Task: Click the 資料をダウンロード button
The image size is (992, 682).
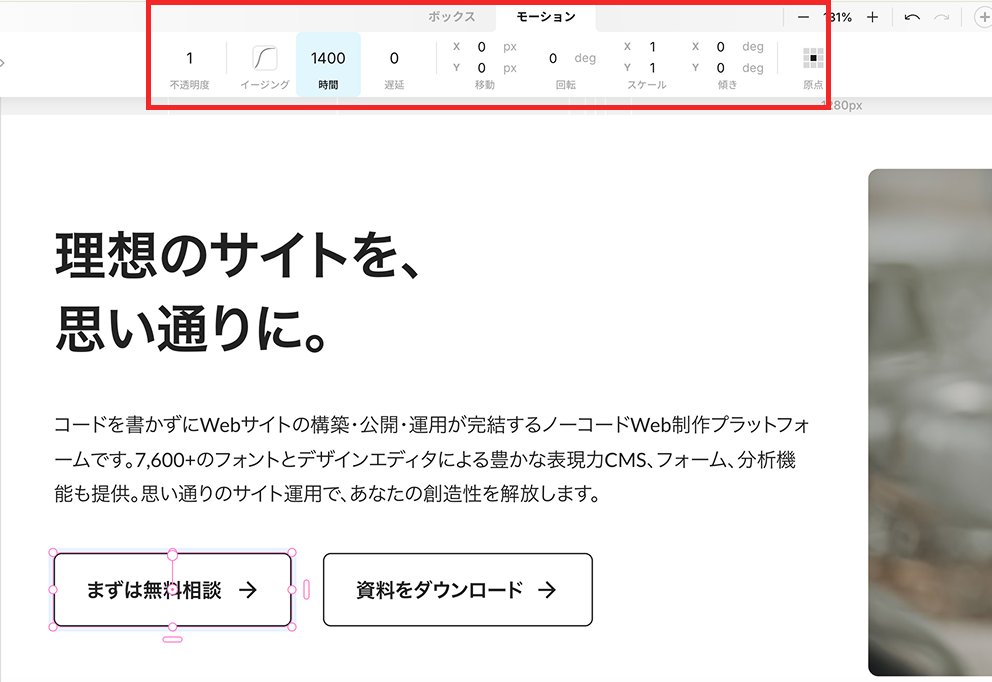Action: coord(457,590)
